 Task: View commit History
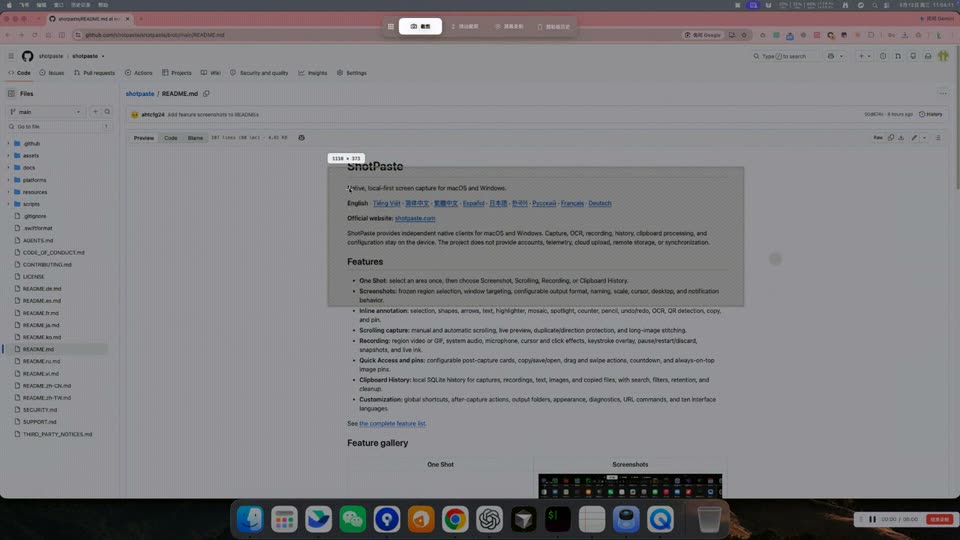[x=931, y=114]
